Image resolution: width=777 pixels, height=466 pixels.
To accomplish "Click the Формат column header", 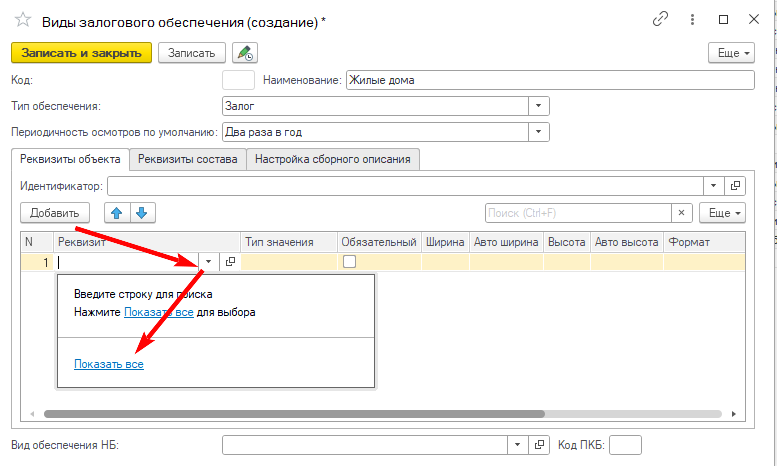I will coord(704,242).
